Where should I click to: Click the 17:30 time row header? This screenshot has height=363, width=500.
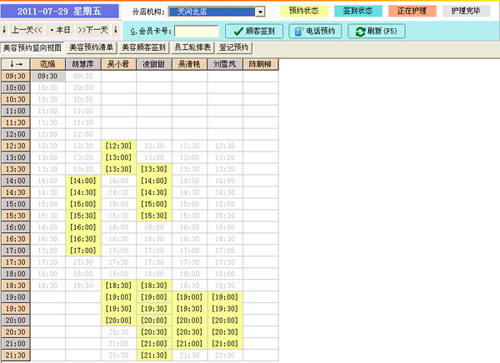click(16, 262)
